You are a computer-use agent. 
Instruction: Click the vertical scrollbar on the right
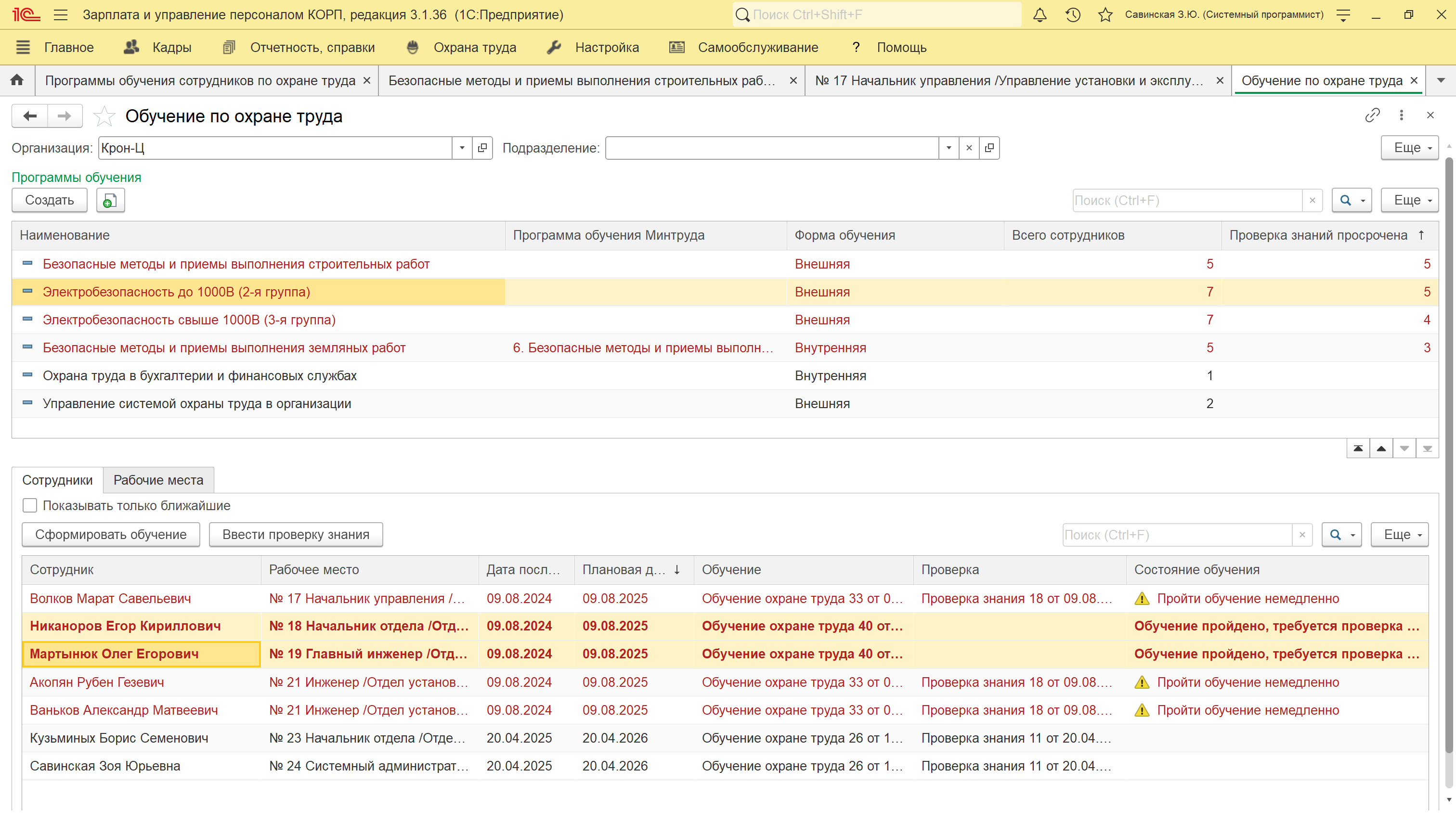click(x=1449, y=452)
